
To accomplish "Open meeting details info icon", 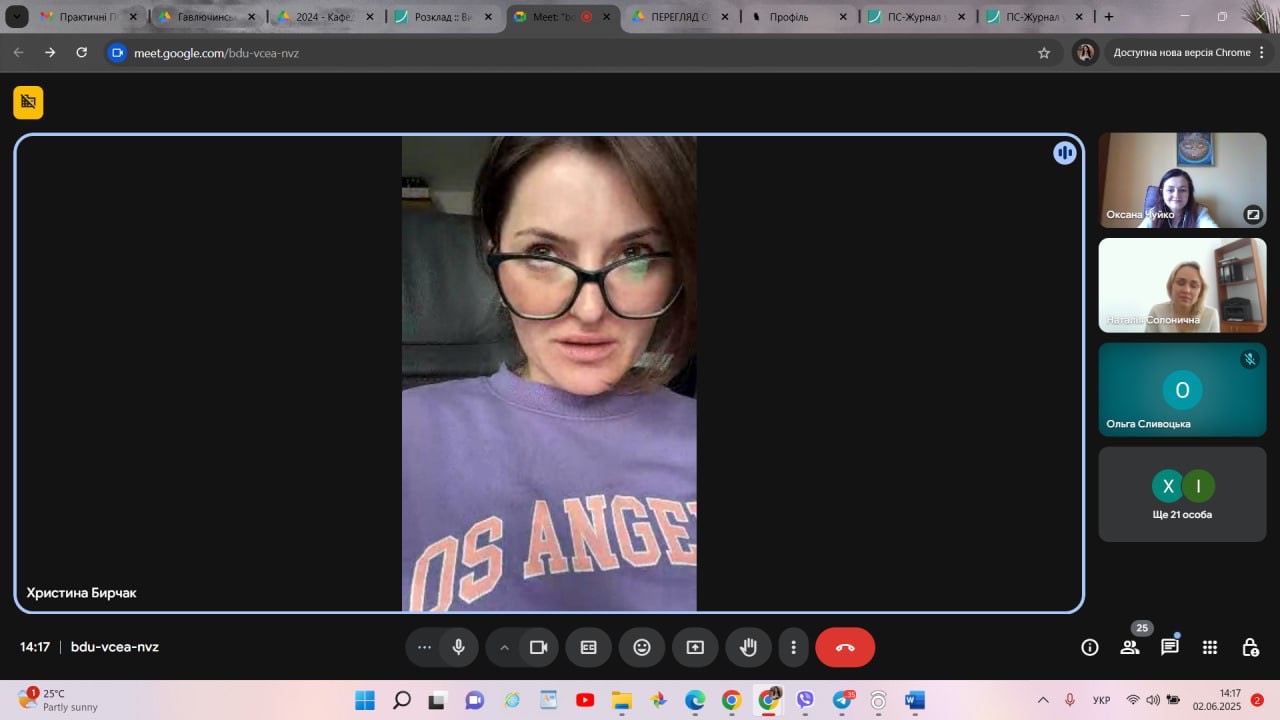I will pyautogui.click(x=1090, y=647).
